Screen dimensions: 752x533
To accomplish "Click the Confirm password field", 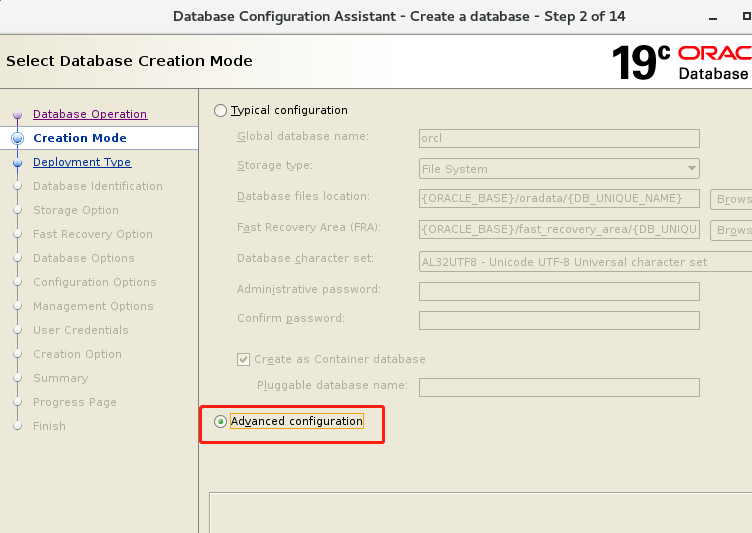I will click(559, 320).
